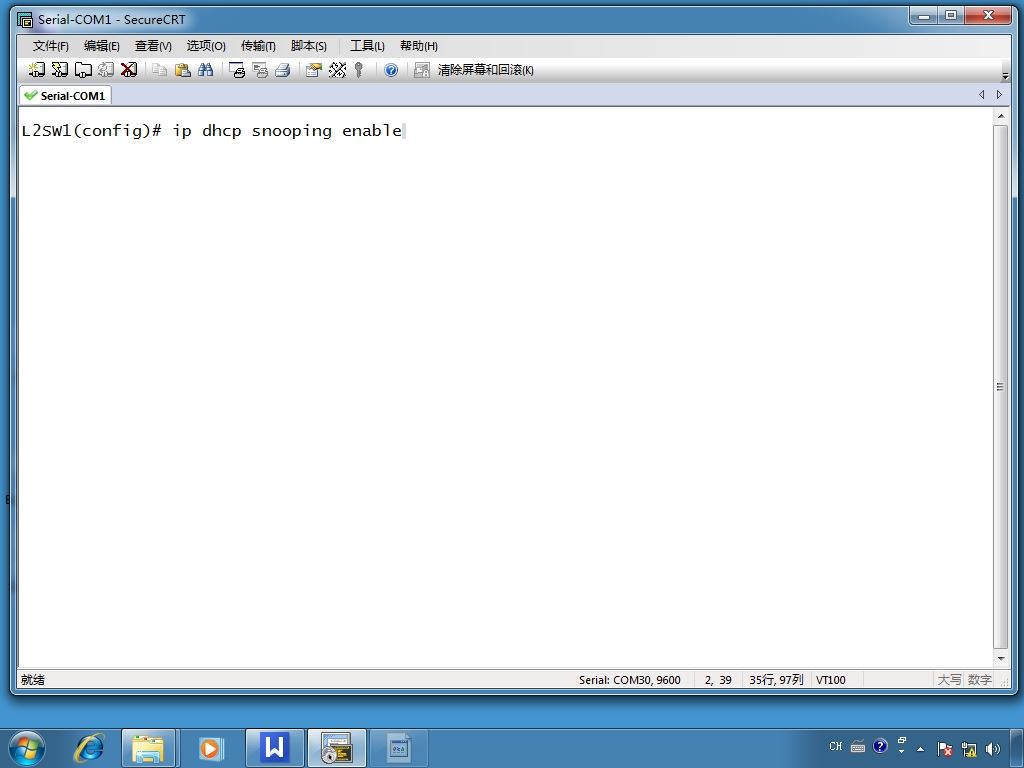Open the 文件(F) menu
This screenshot has width=1024, height=768.
click(x=50, y=46)
